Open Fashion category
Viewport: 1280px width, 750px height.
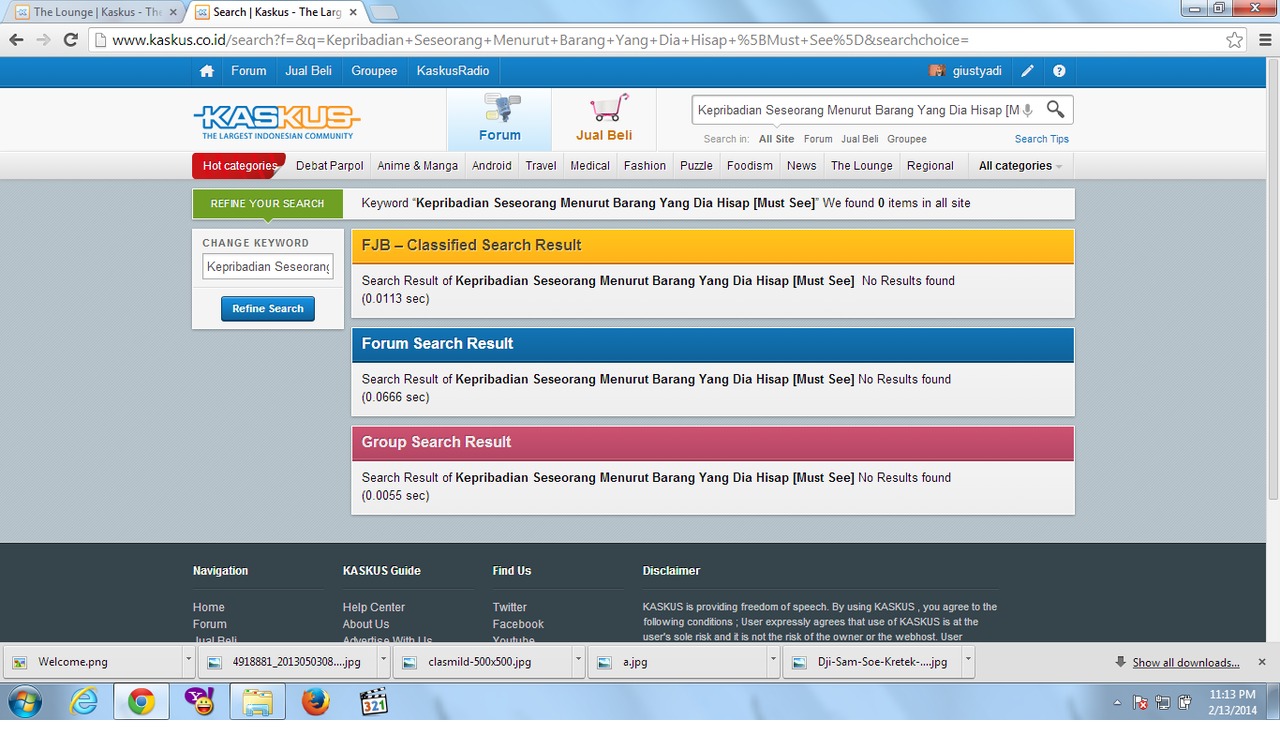click(645, 166)
